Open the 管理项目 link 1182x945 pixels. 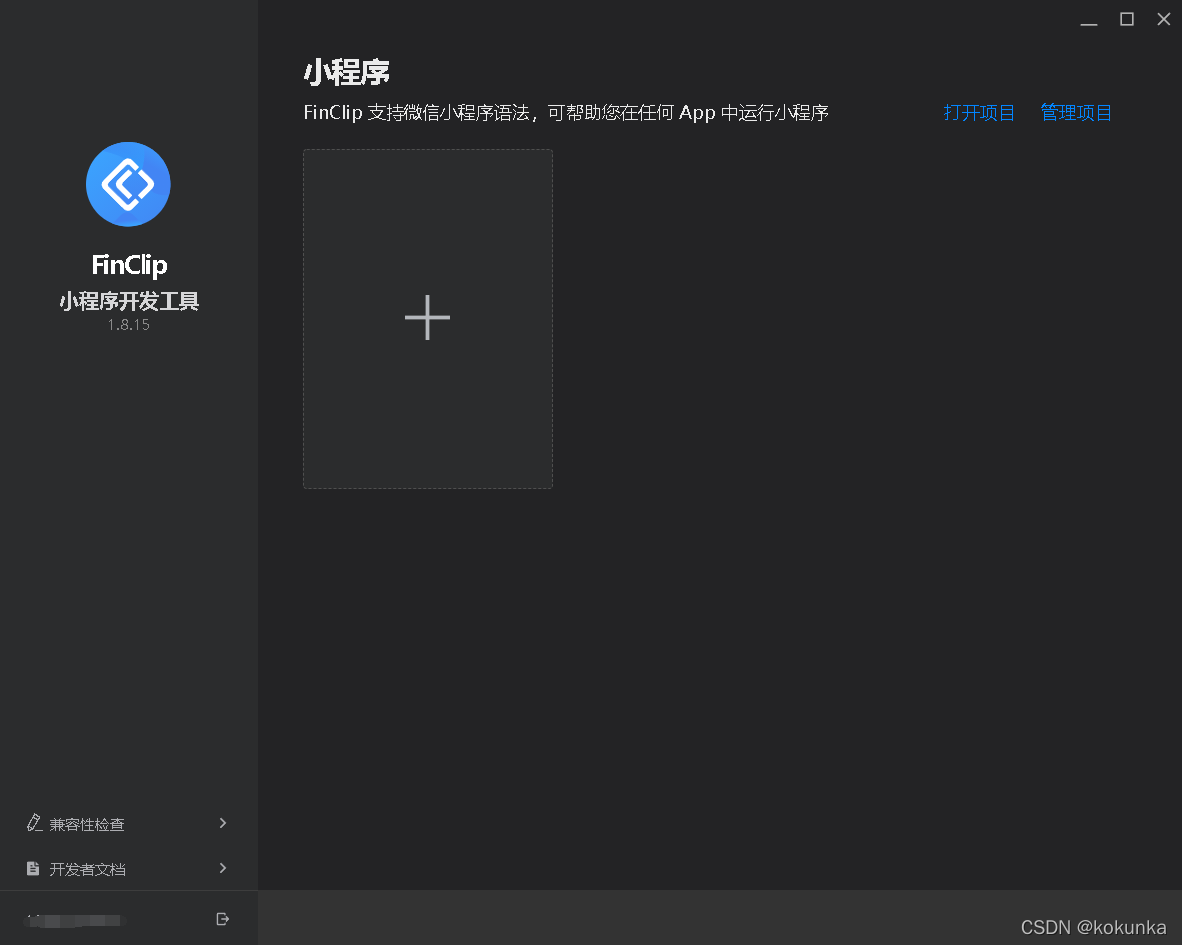click(1075, 113)
